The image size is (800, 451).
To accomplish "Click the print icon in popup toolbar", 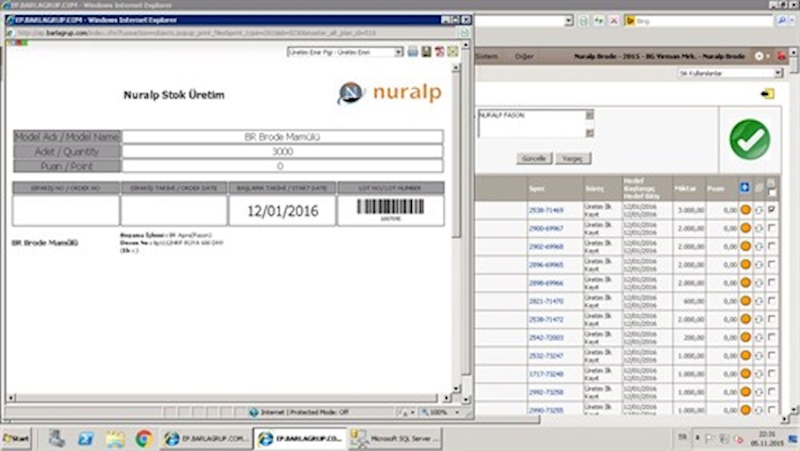I will (412, 52).
